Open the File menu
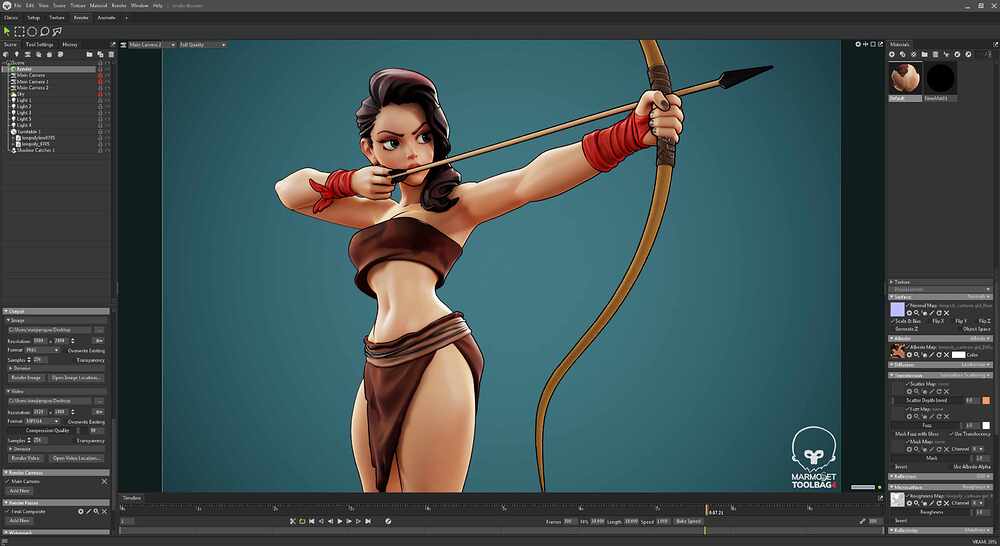 [x=17, y=5]
